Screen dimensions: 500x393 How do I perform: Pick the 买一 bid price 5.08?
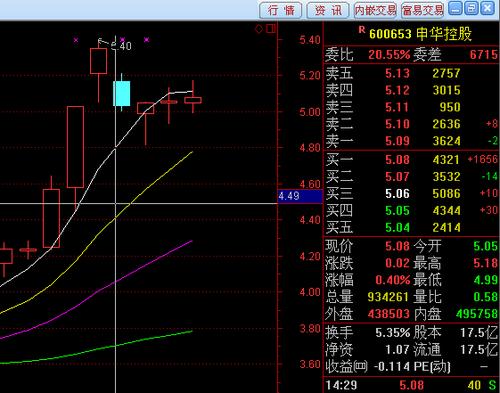click(397, 160)
